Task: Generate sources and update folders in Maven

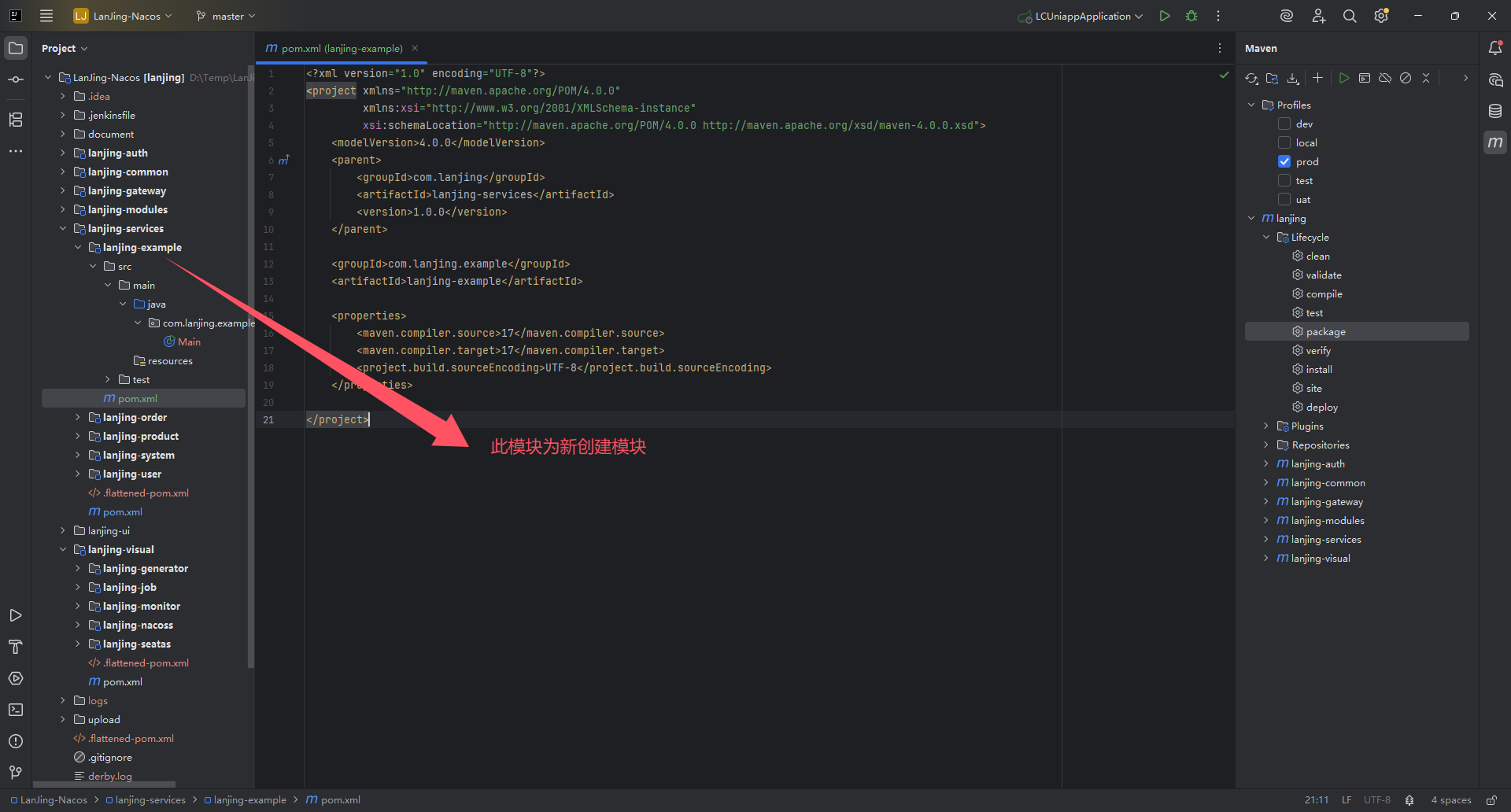Action: point(1272,78)
